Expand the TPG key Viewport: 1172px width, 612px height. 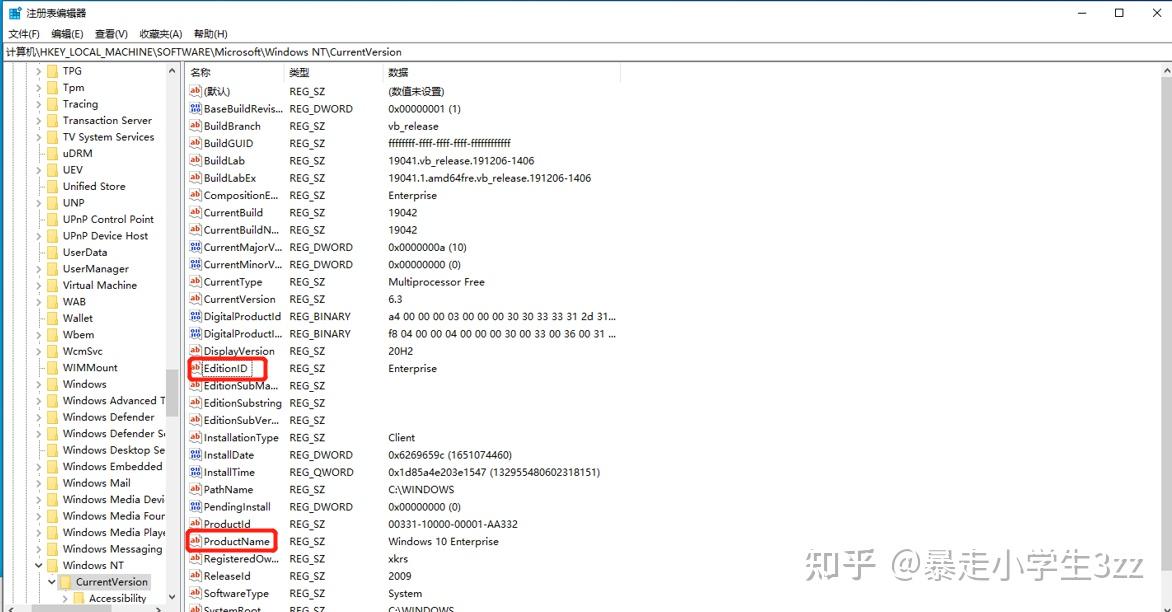[38, 71]
